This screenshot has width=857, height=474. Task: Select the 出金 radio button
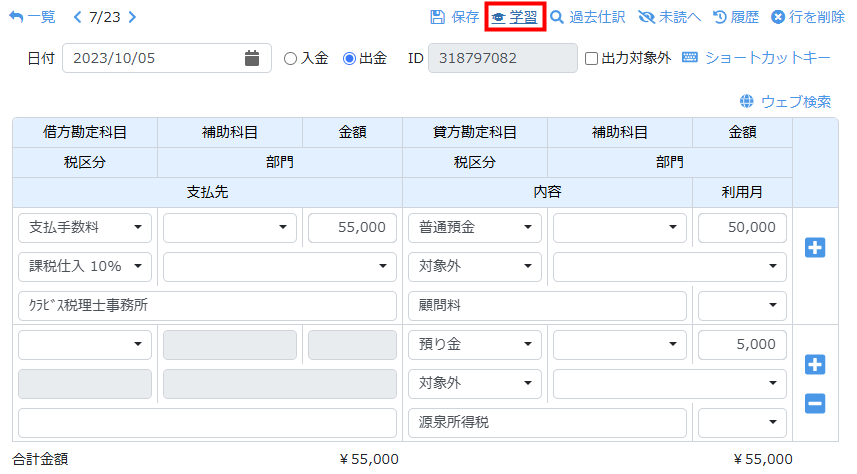tap(349, 58)
